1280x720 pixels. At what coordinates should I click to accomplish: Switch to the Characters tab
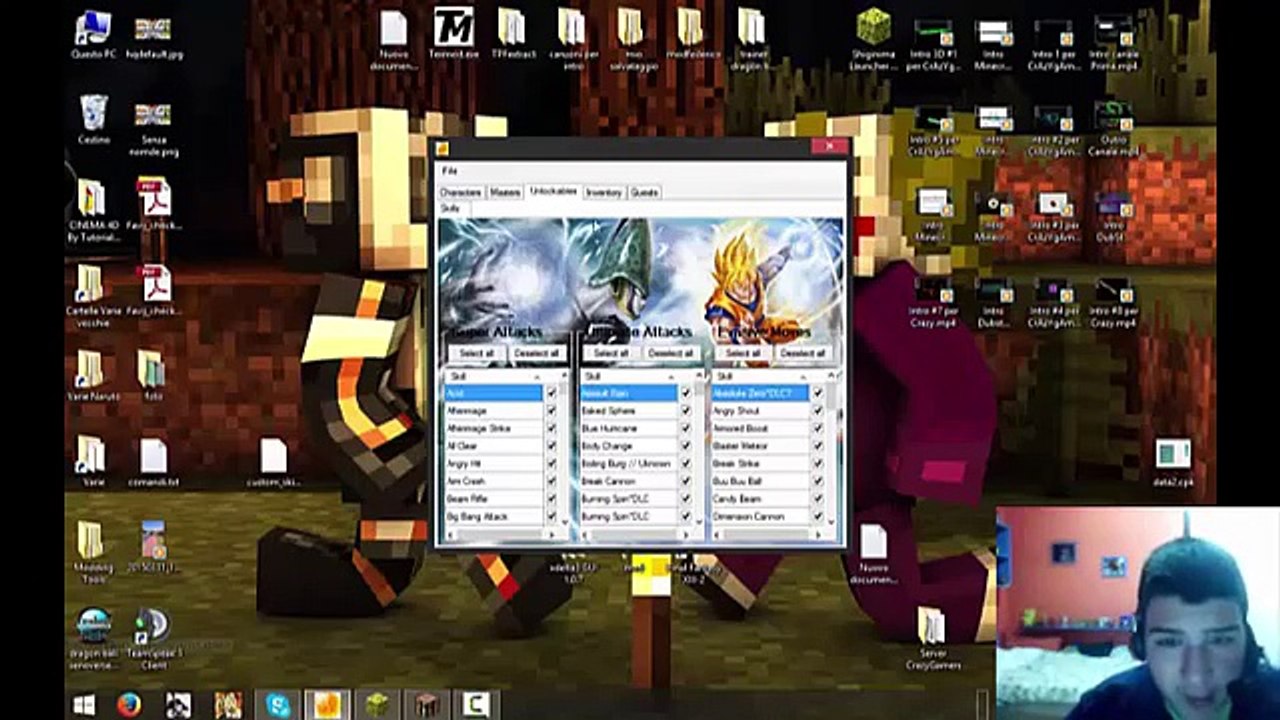[461, 192]
